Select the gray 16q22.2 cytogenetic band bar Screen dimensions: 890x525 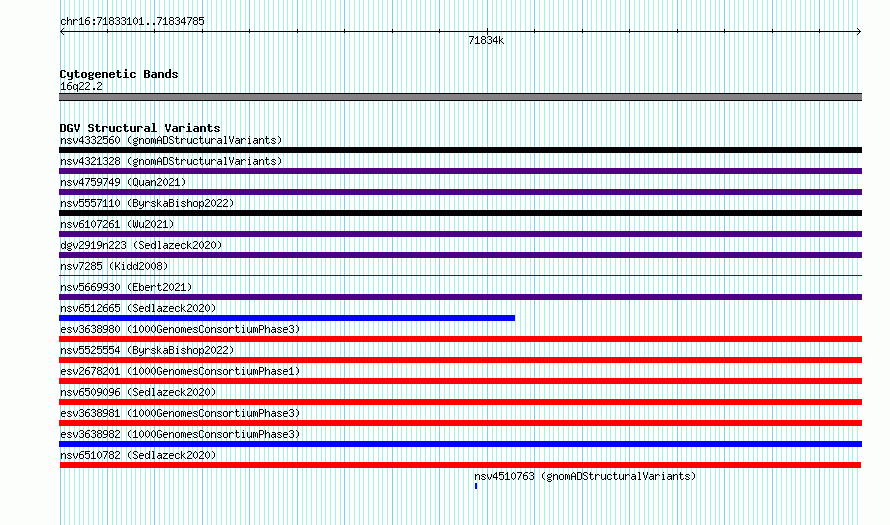tap(460, 97)
